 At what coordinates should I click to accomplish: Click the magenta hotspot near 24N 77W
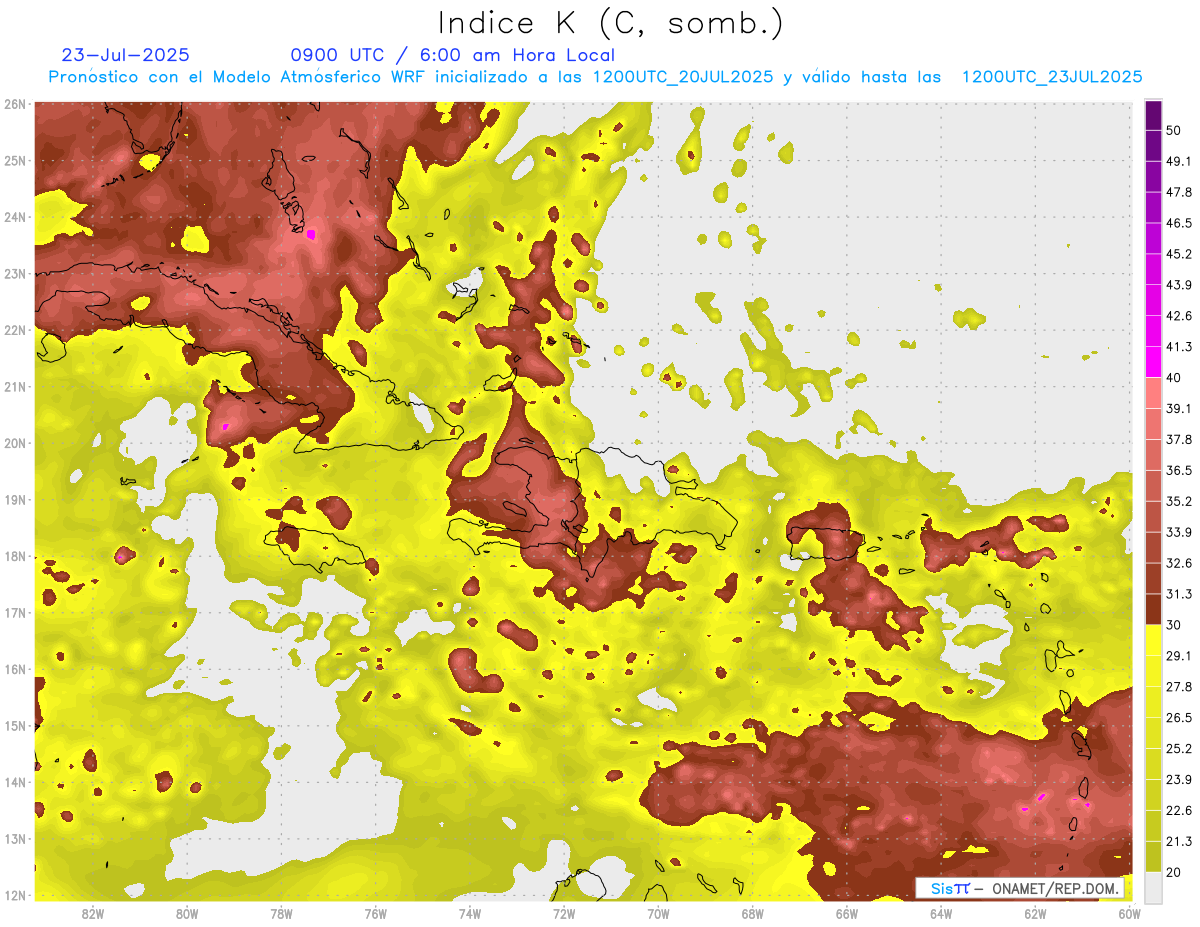311,234
